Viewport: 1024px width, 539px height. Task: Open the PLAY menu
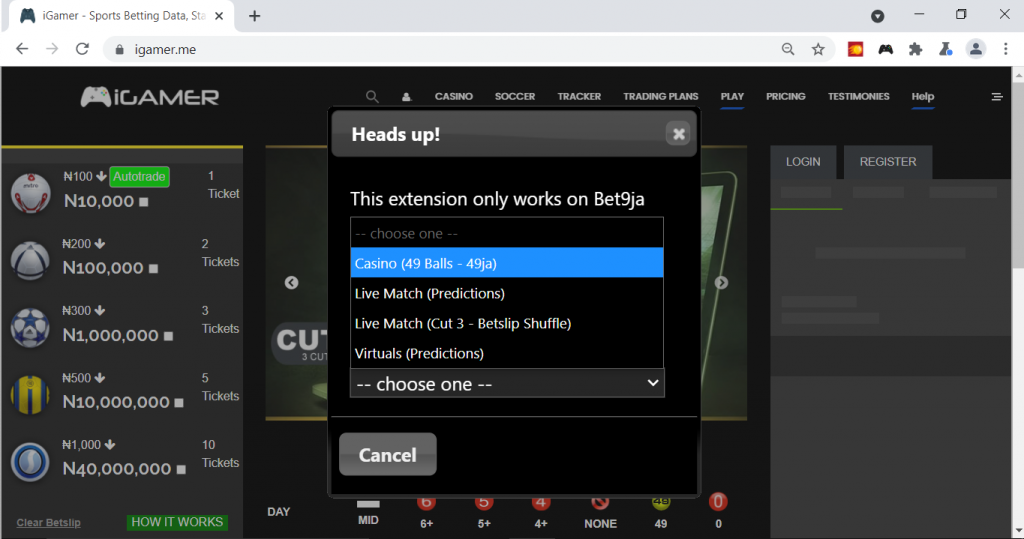tap(732, 96)
